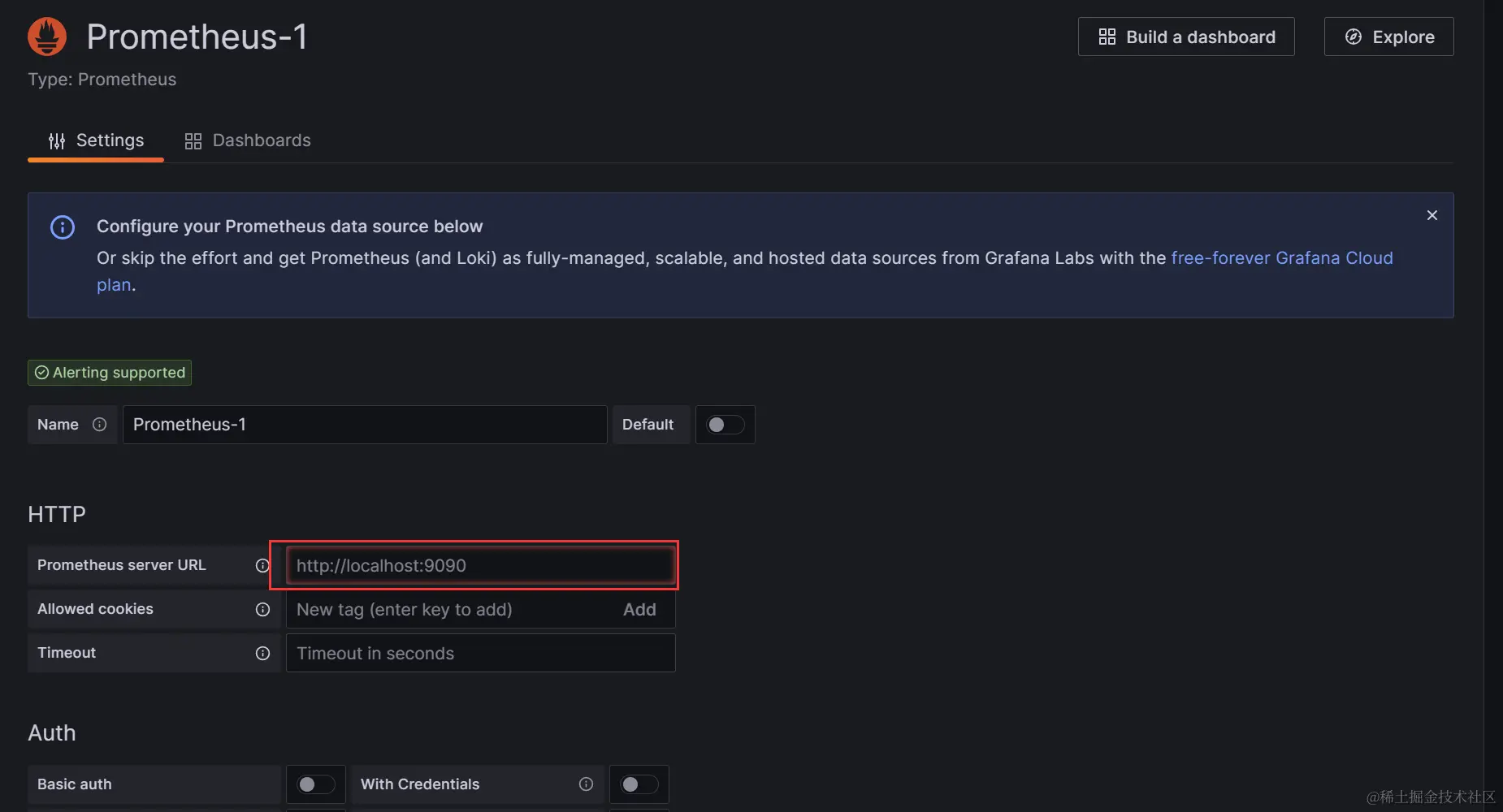The image size is (1503, 812).
Task: Click info icon for With Credentials
Action: coord(586,784)
